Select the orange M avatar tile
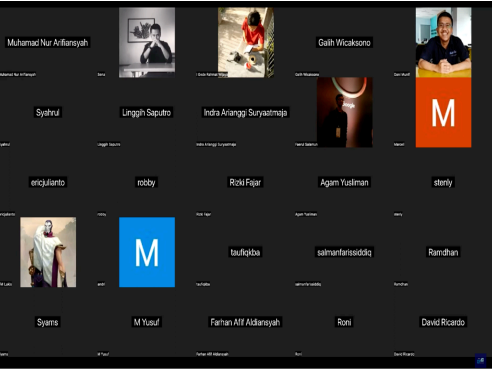 pos(443,112)
